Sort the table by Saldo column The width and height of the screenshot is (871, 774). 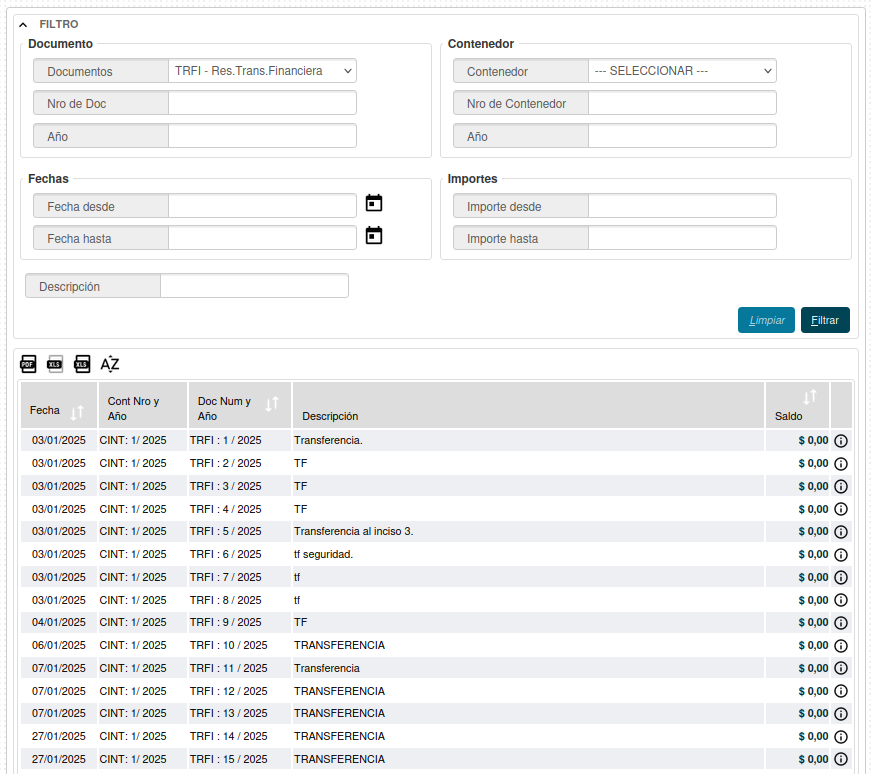810,397
